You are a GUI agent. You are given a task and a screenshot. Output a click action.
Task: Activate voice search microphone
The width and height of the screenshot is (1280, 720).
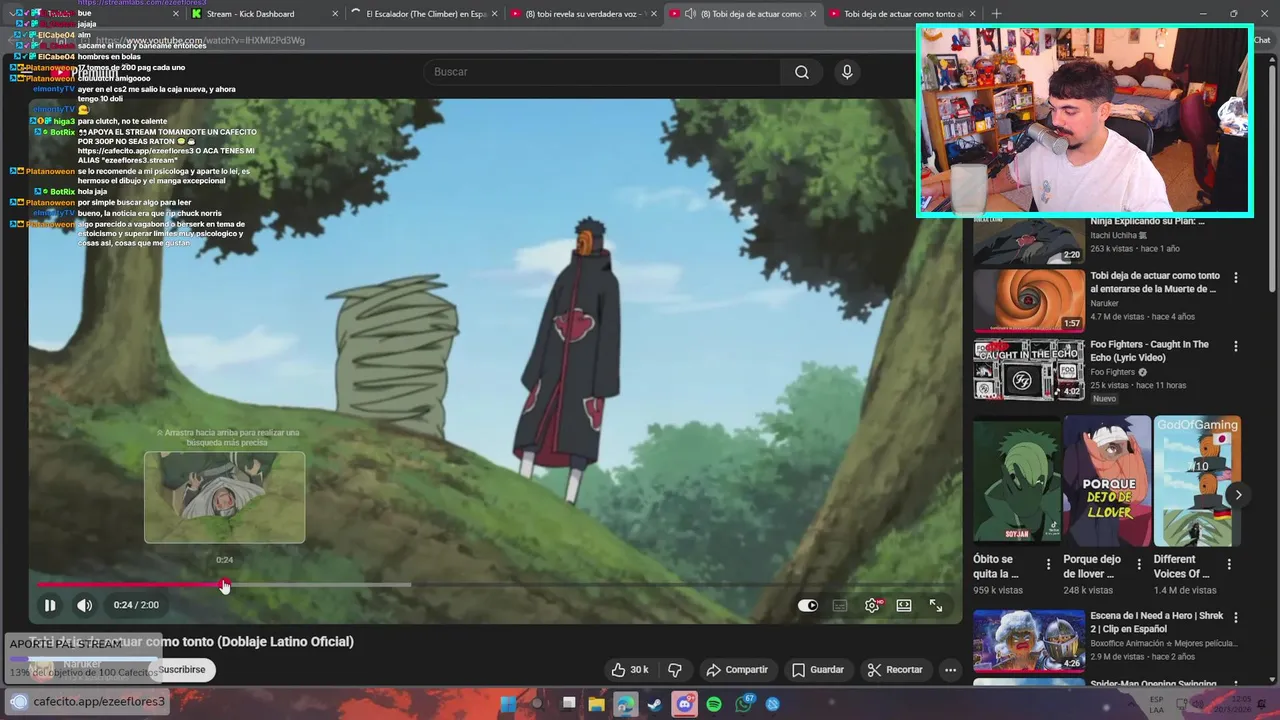(847, 72)
